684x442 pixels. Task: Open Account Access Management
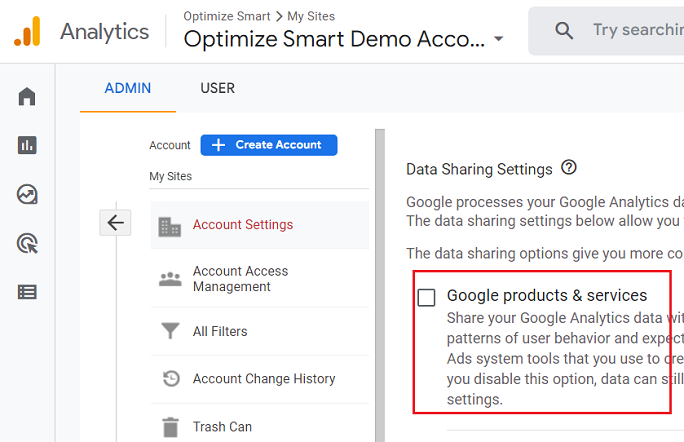click(260, 279)
